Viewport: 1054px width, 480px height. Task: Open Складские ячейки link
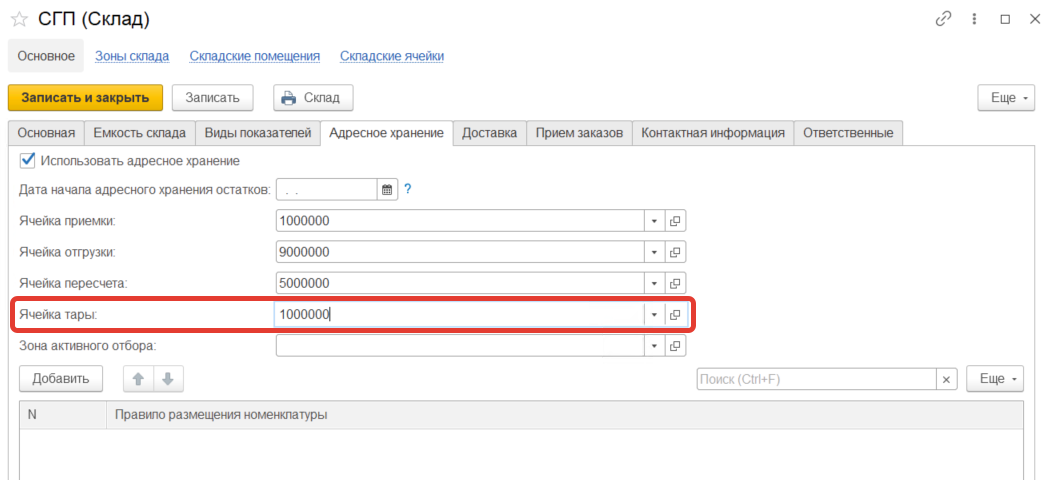point(392,56)
